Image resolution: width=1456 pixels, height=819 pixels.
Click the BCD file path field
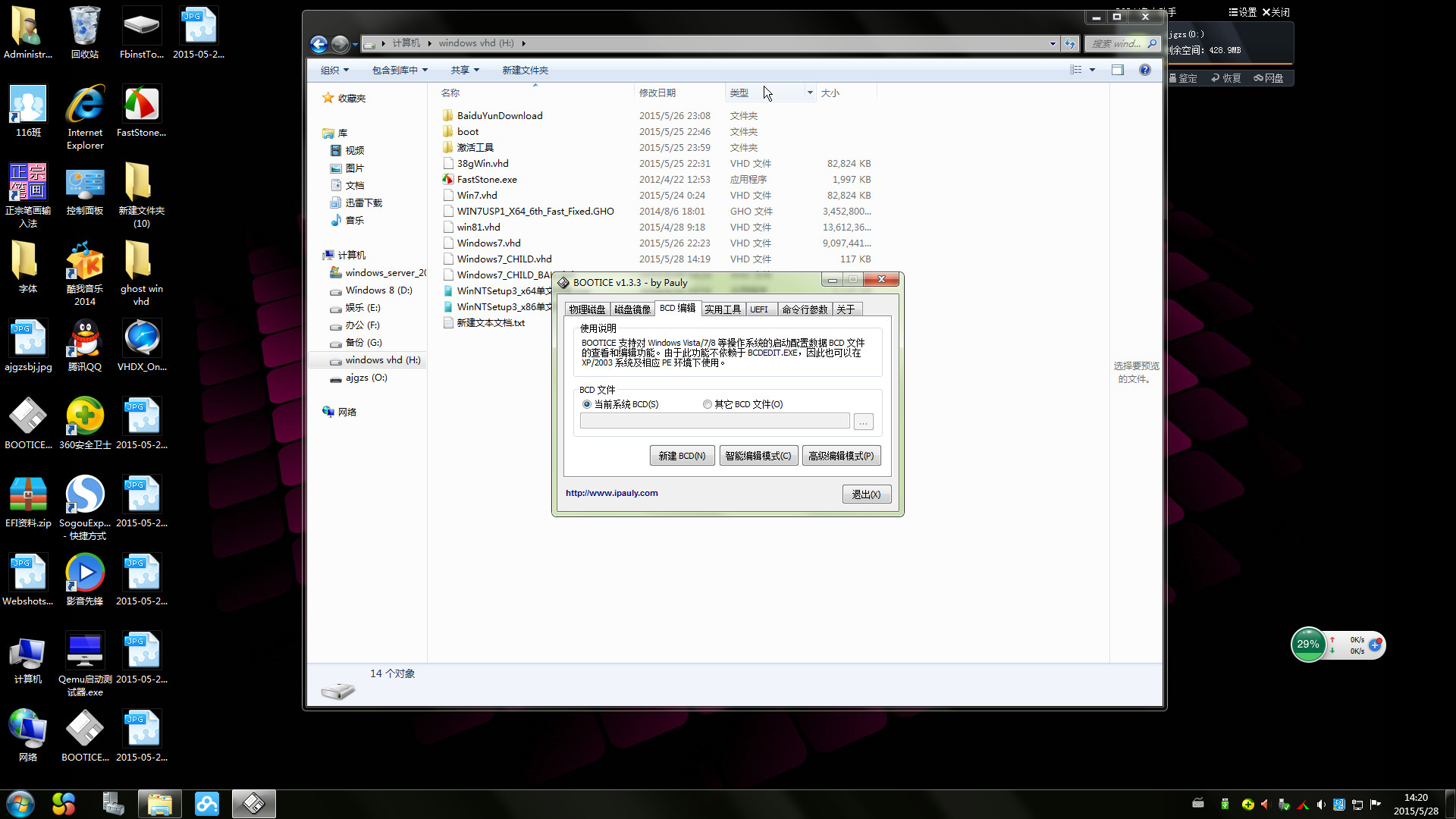pos(714,422)
